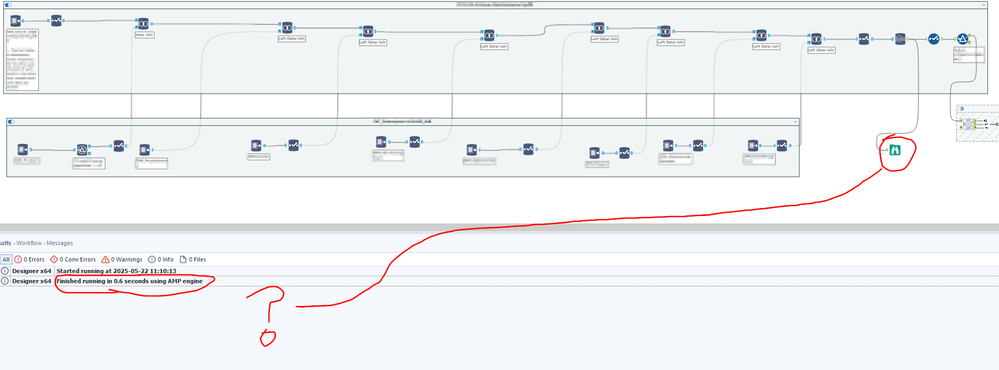Click 'Designer x64' in the Finished running row
The height and width of the screenshot is (370, 999).
31,281
